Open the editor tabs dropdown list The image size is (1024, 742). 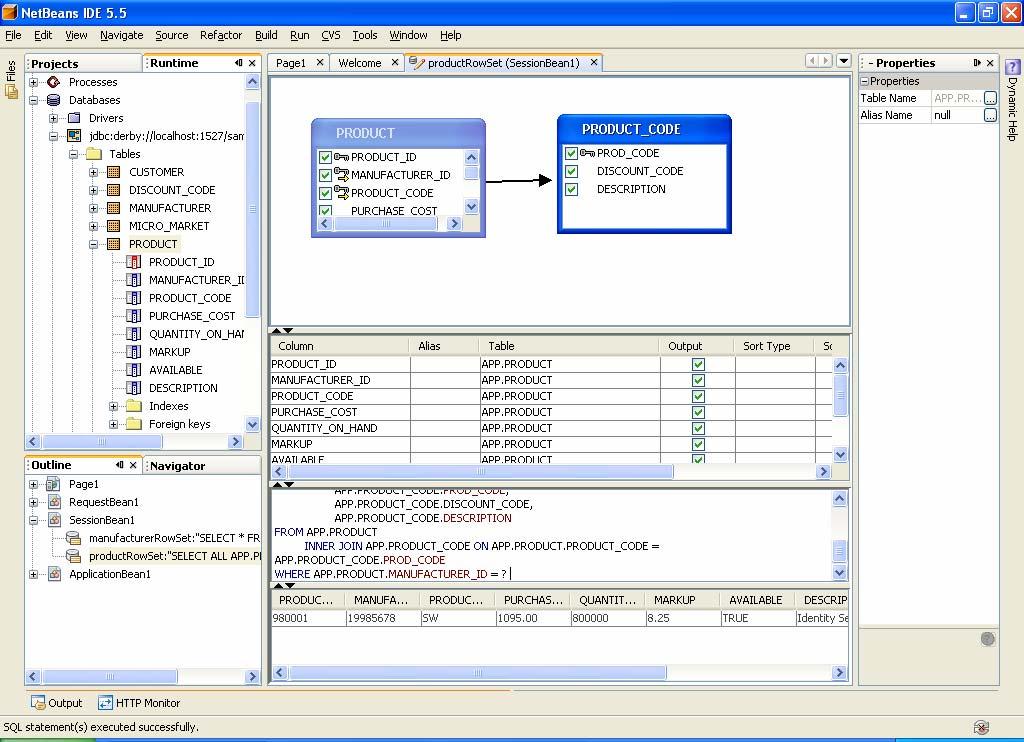tap(844, 61)
